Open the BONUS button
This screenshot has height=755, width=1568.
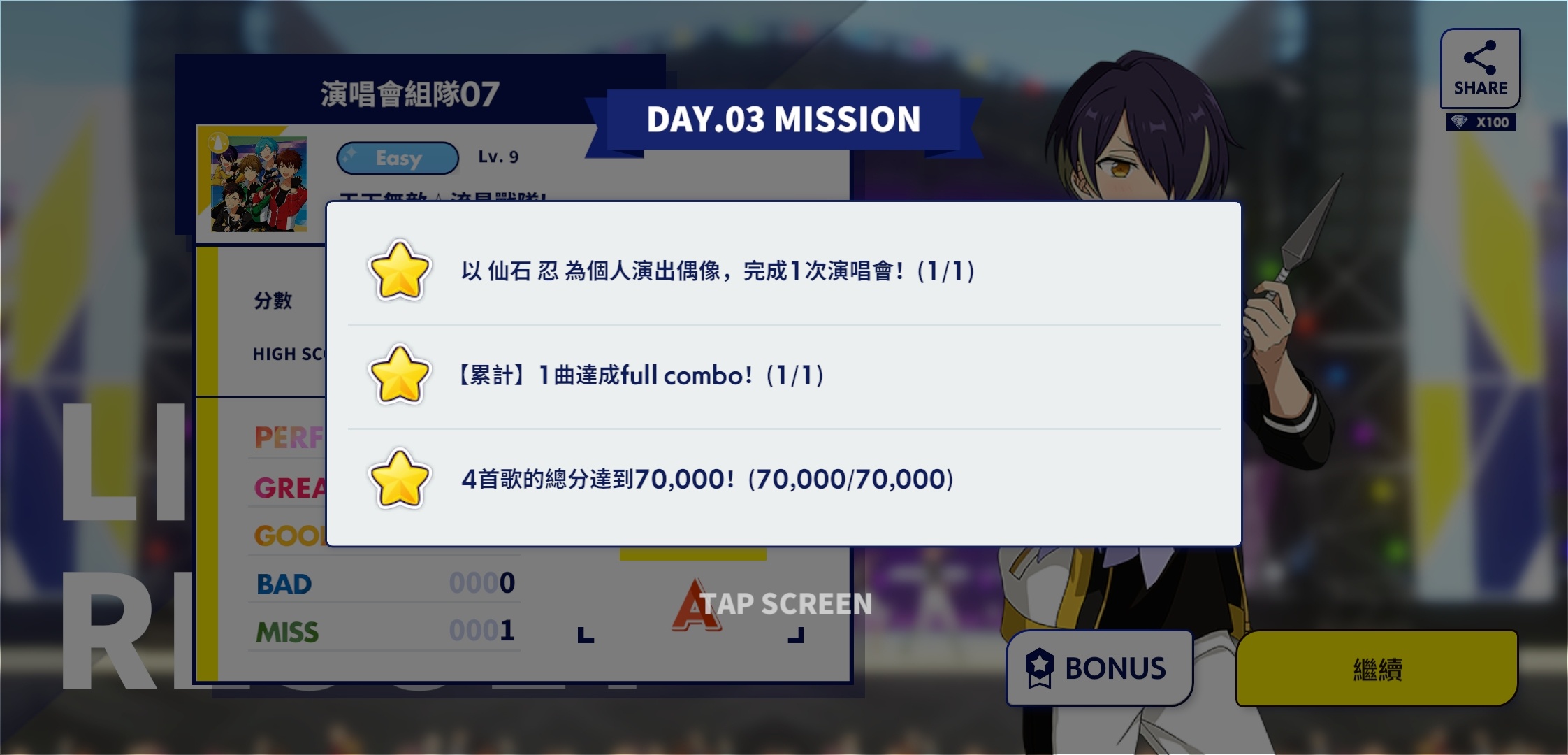[x=1099, y=668]
